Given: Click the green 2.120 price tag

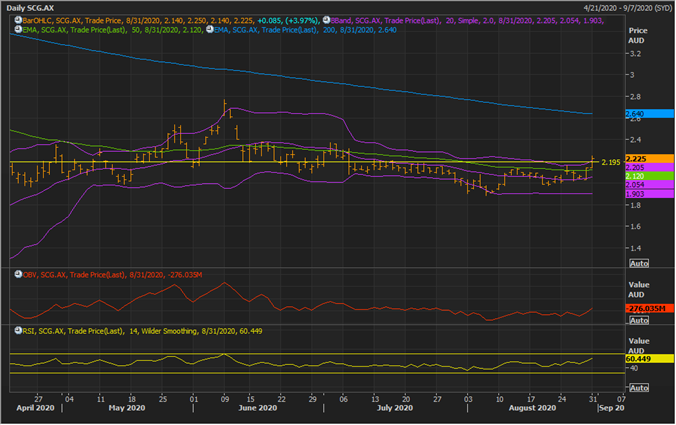Looking at the screenshot, I should click(649, 176).
